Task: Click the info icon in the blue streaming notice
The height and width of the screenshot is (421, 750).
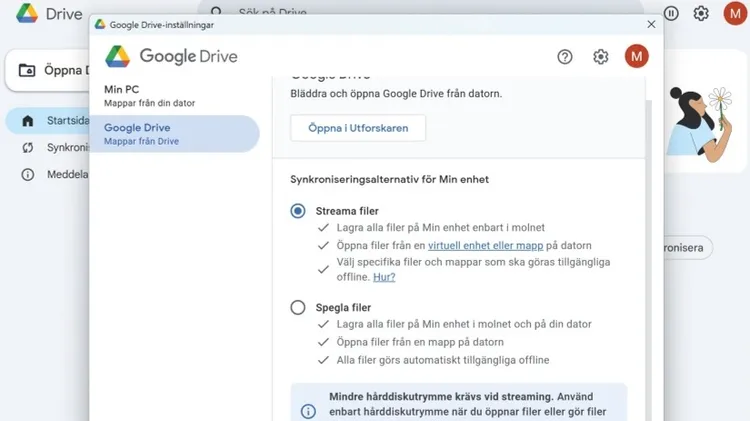Action: coord(308,411)
